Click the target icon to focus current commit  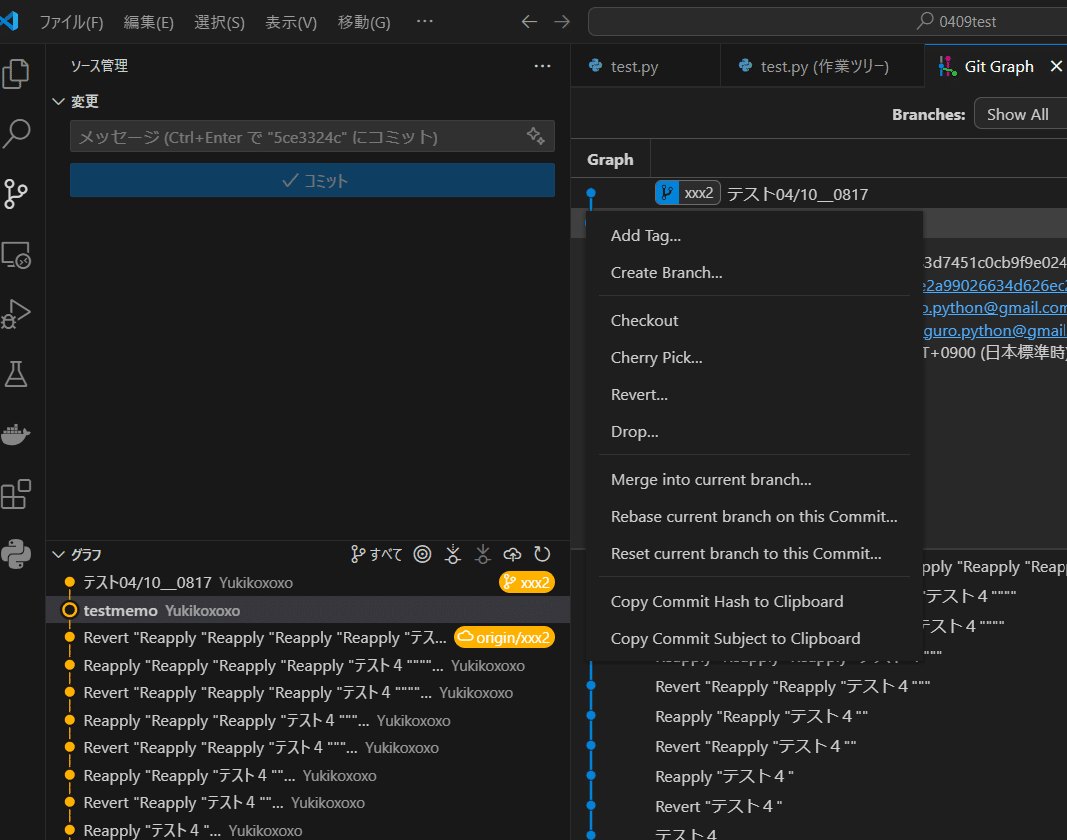click(421, 554)
